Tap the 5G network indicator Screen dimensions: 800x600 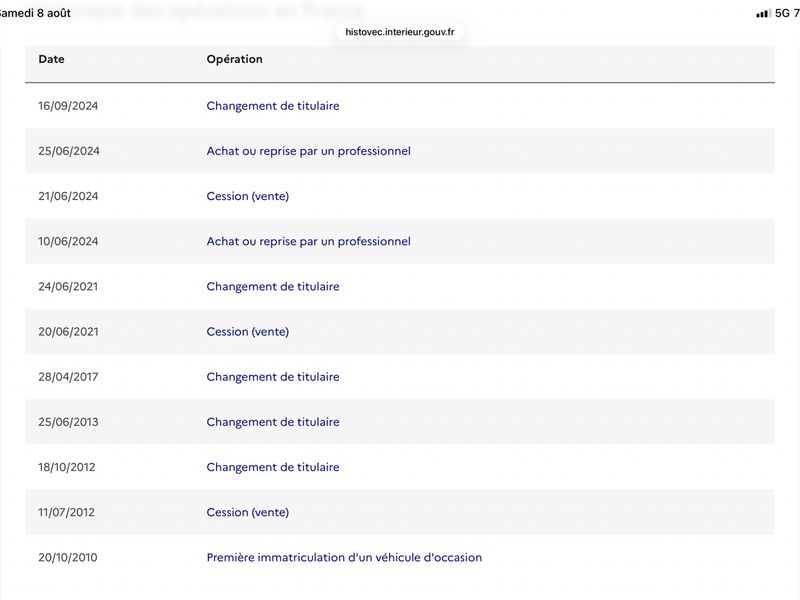tap(782, 13)
